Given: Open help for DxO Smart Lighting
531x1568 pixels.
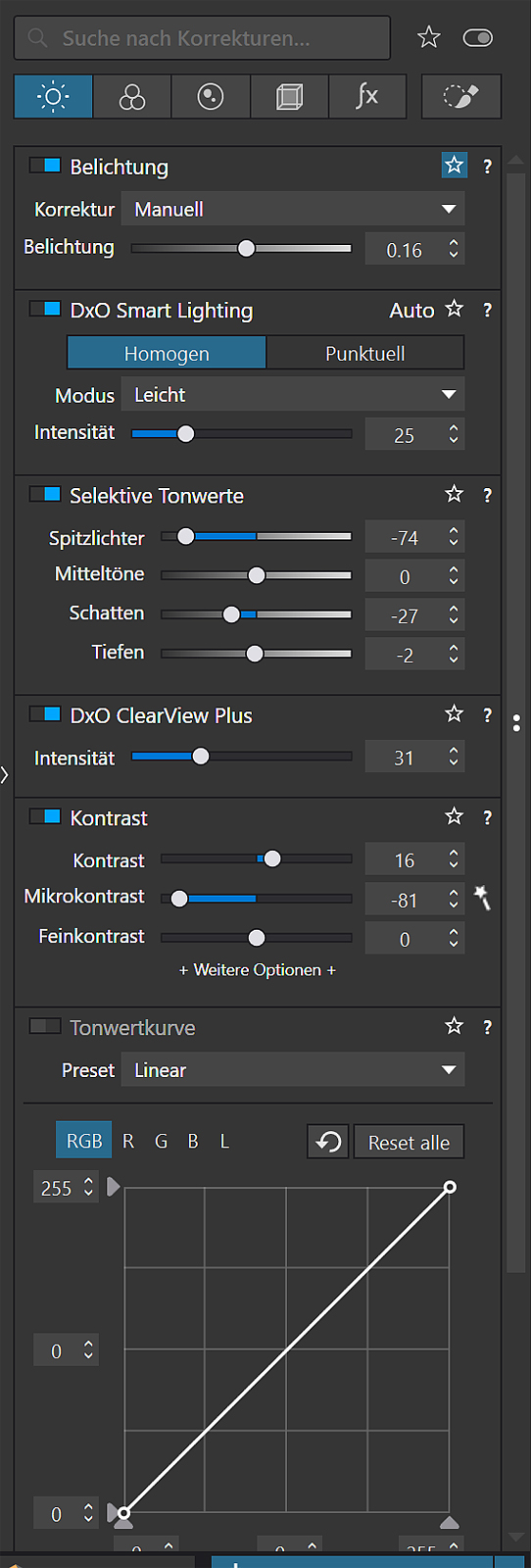Looking at the screenshot, I should (x=487, y=310).
